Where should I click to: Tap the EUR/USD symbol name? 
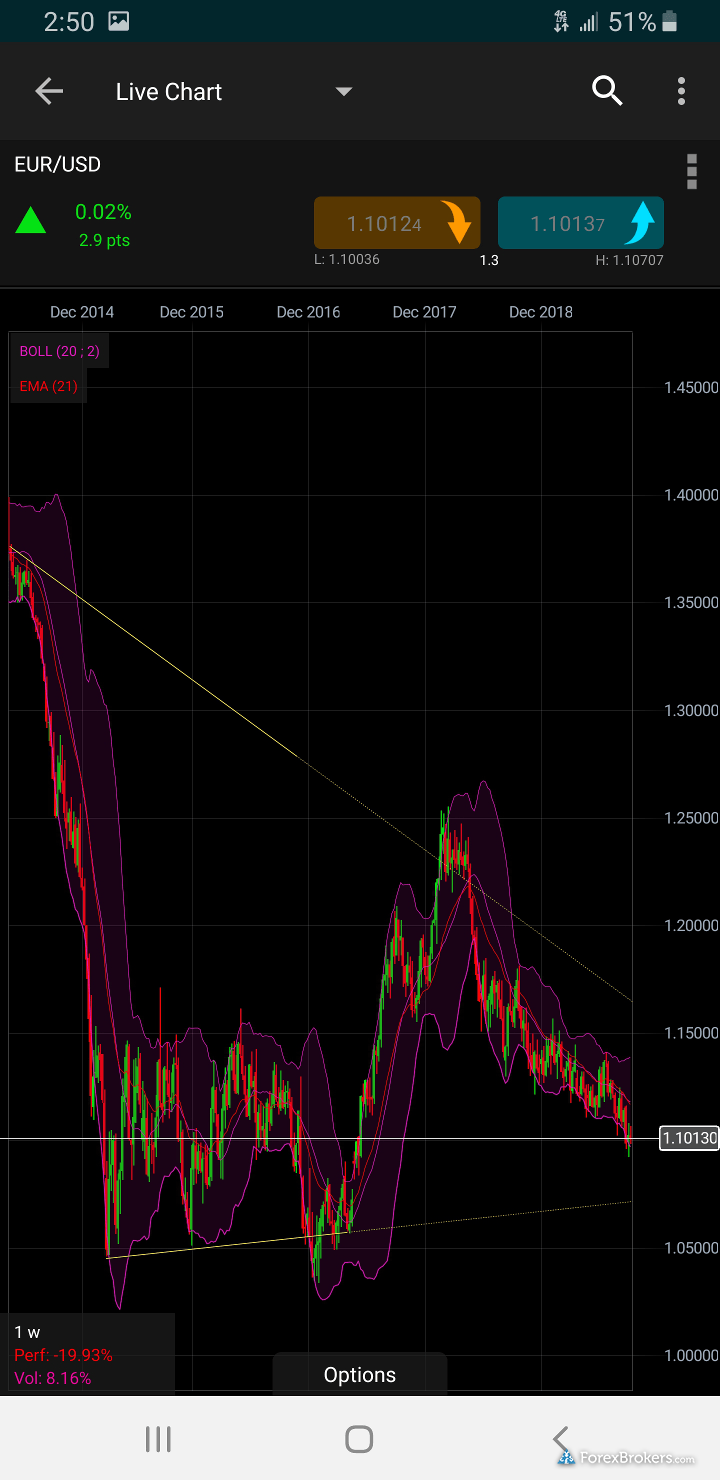click(x=58, y=165)
